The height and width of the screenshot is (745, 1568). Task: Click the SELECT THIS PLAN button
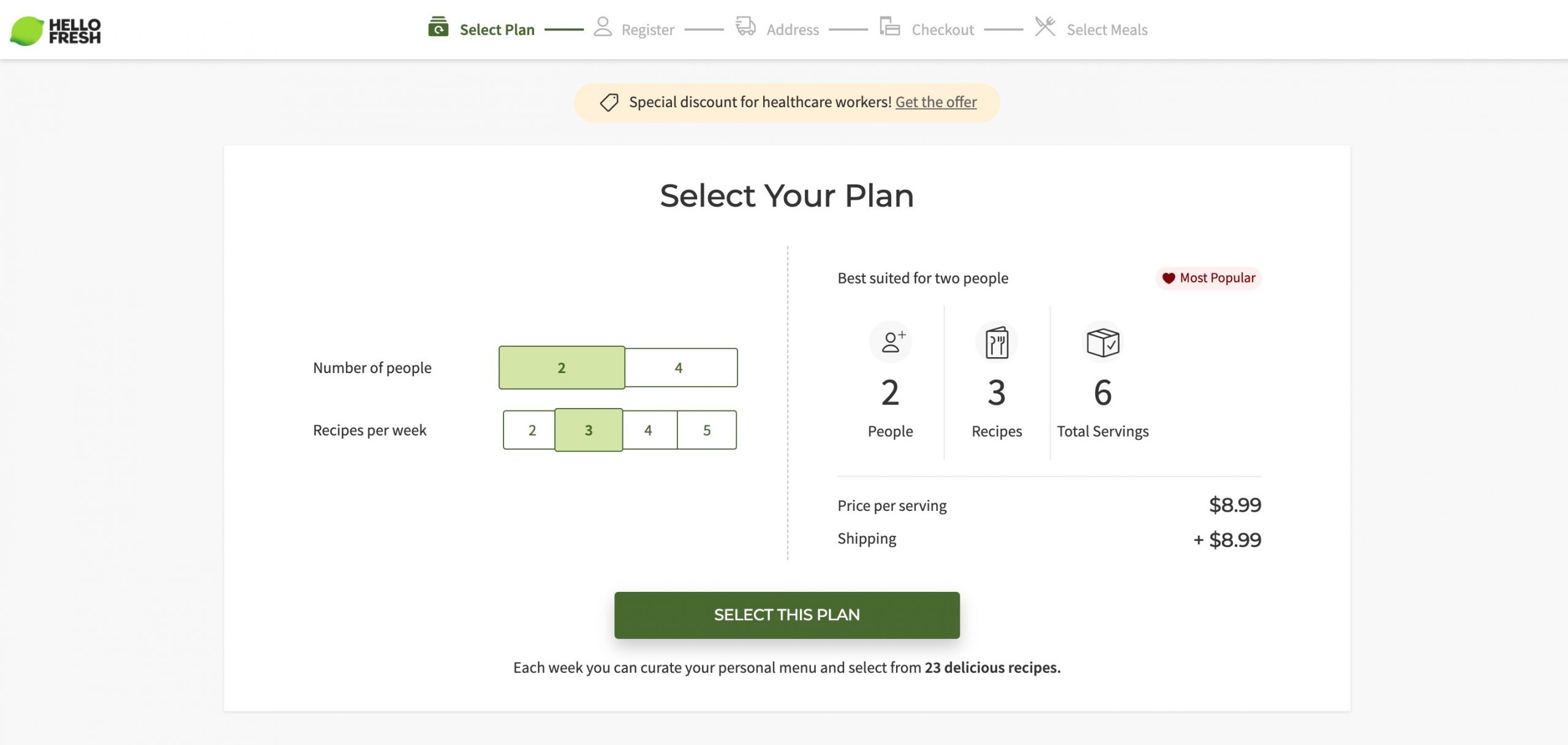tap(786, 615)
